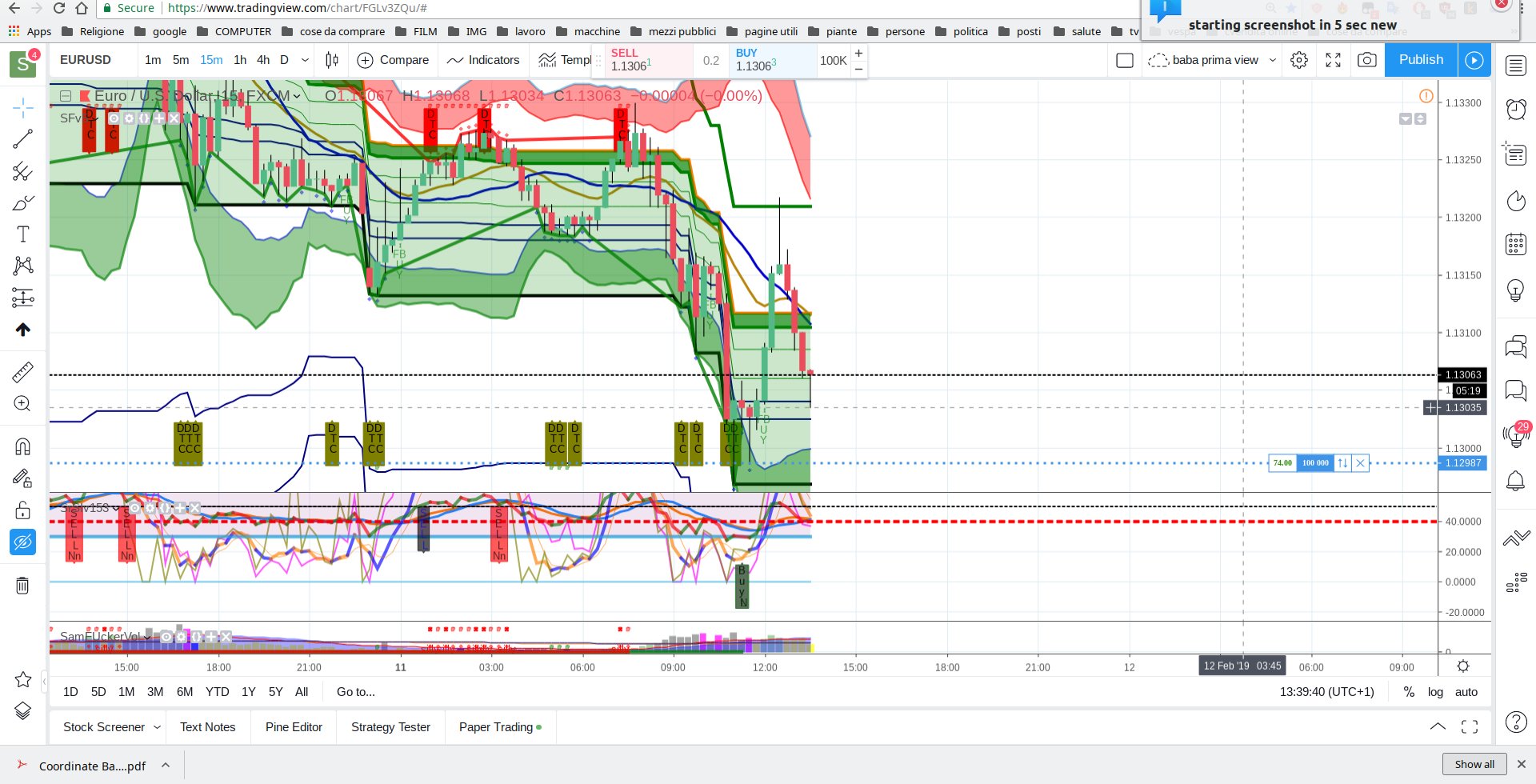This screenshot has height=784, width=1536.
Task: Open Compare symbol dialog
Action: pos(393,60)
